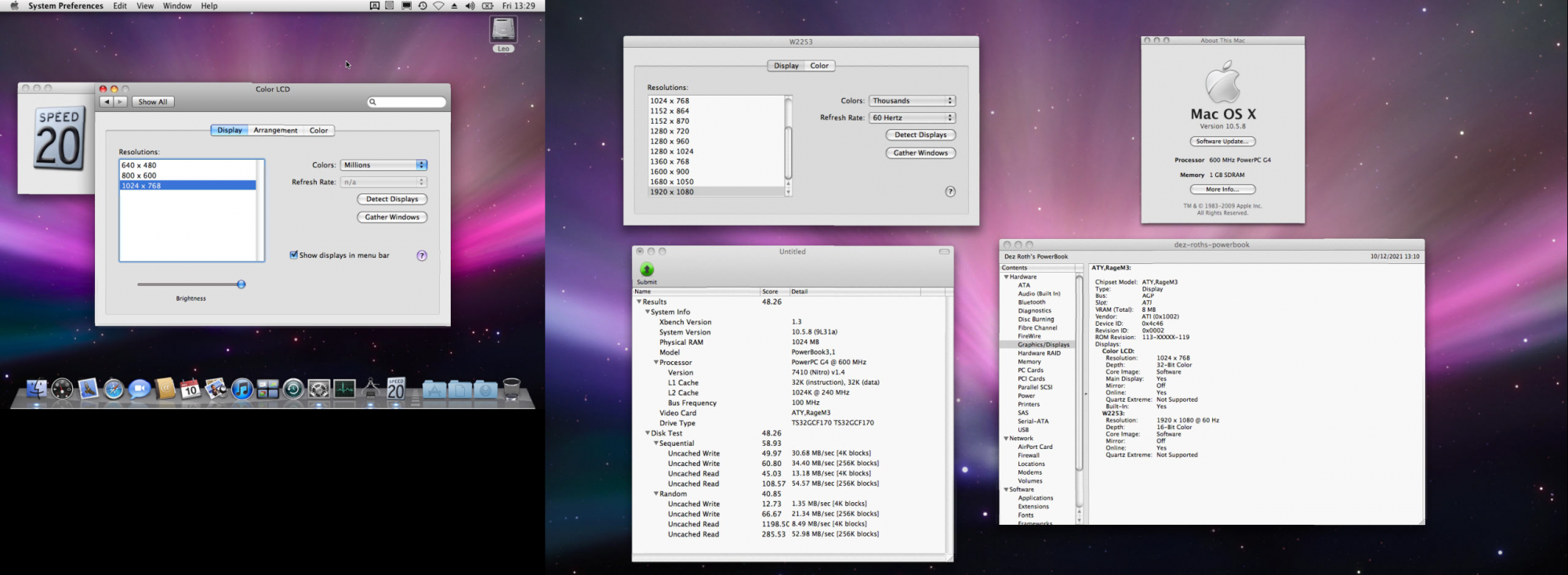Click the AirPort Wi-Fi menu bar icon

[439, 5]
